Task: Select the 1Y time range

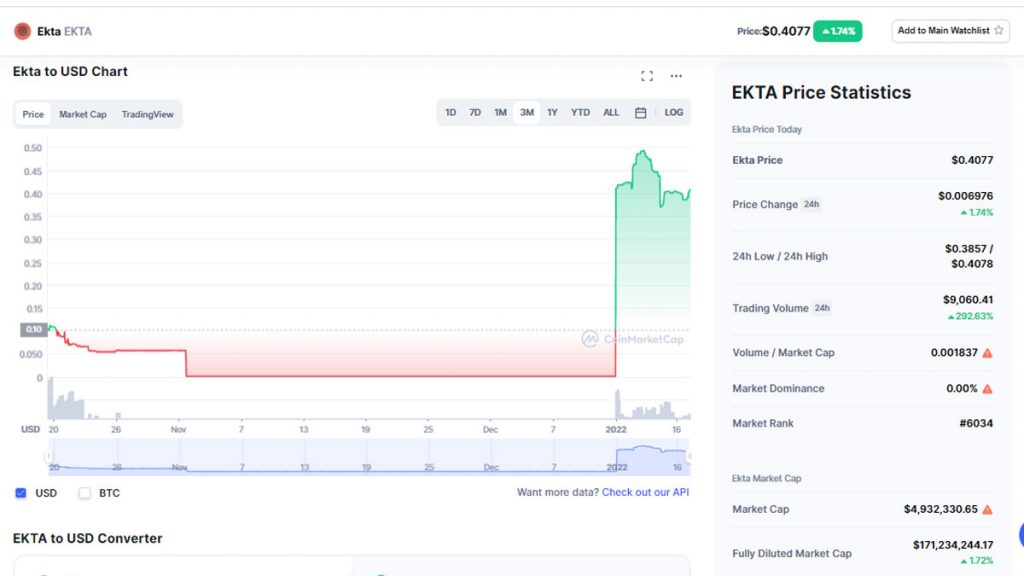Action: 552,112
